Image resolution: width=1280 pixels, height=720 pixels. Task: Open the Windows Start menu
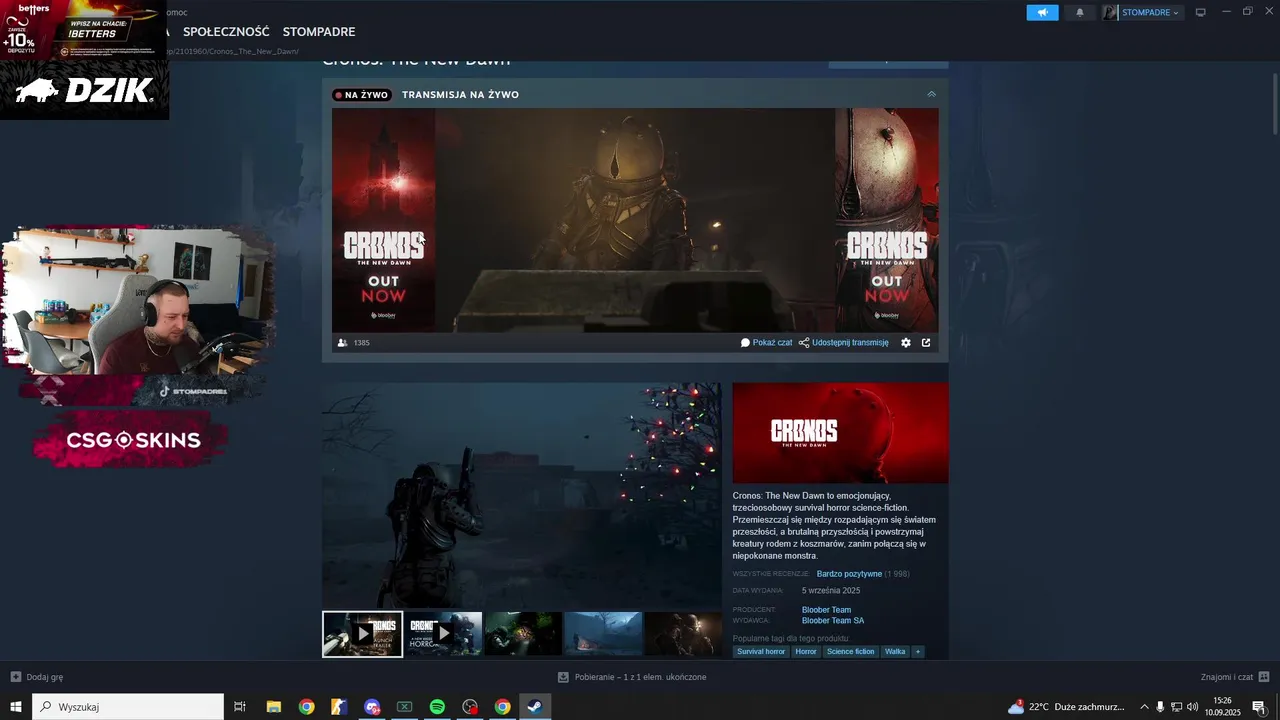(x=16, y=707)
